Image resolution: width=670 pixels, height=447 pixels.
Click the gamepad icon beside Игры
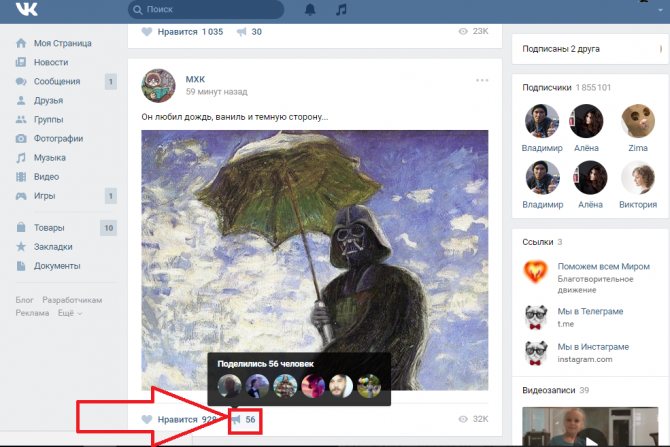click(21, 196)
